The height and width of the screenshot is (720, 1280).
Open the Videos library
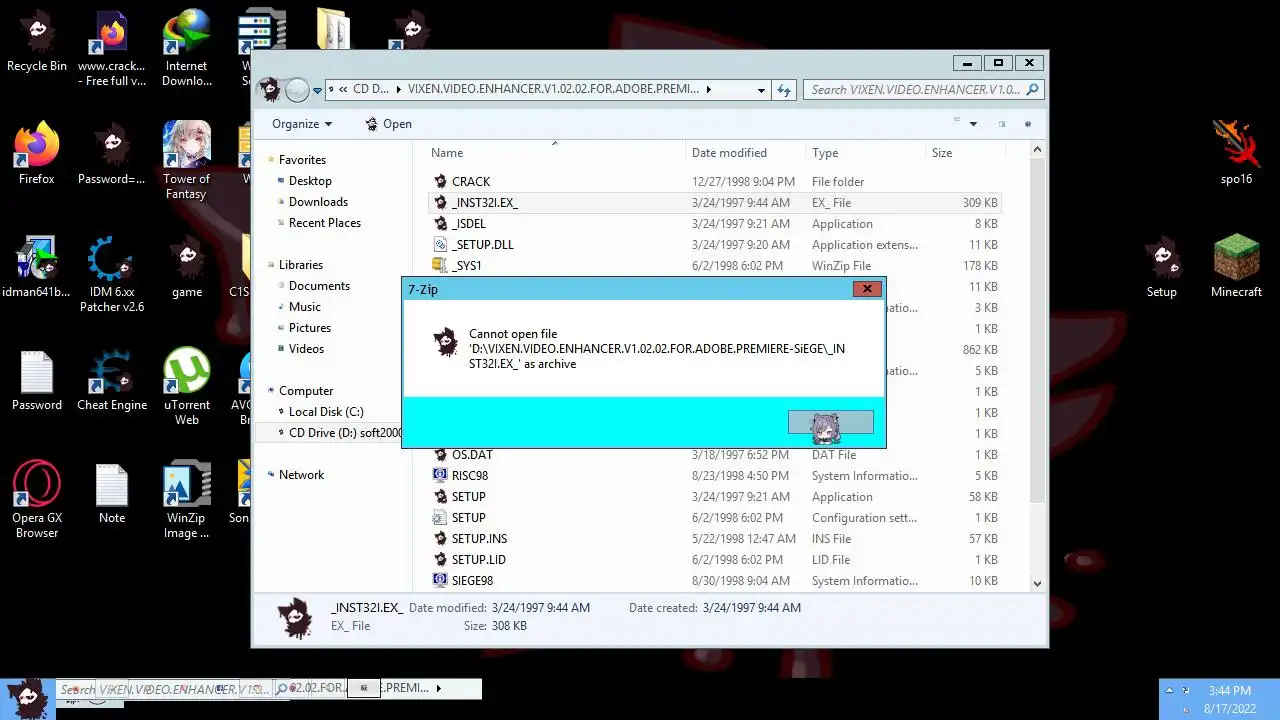tap(306, 349)
